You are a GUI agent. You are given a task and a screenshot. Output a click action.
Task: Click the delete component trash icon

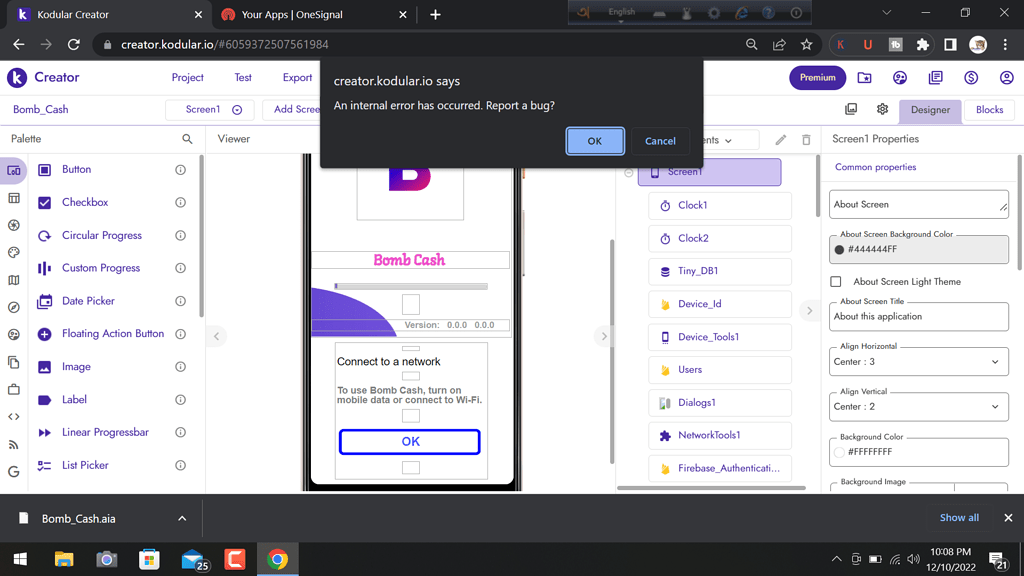(x=807, y=140)
